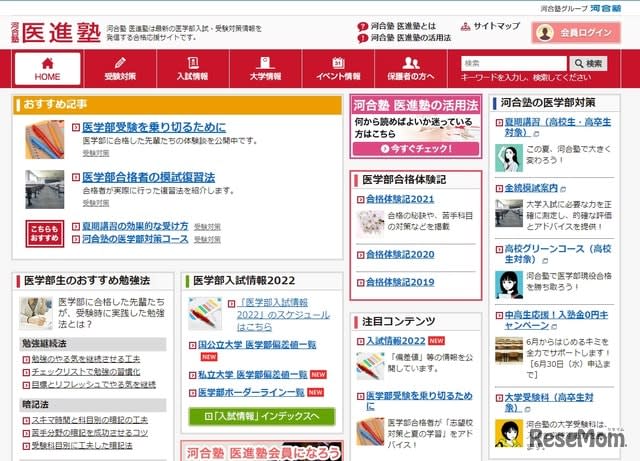Click the 河合塾 医進塾の活用法 pink banner heading
Image resolution: width=640 pixels, height=461 pixels.
[416, 105]
